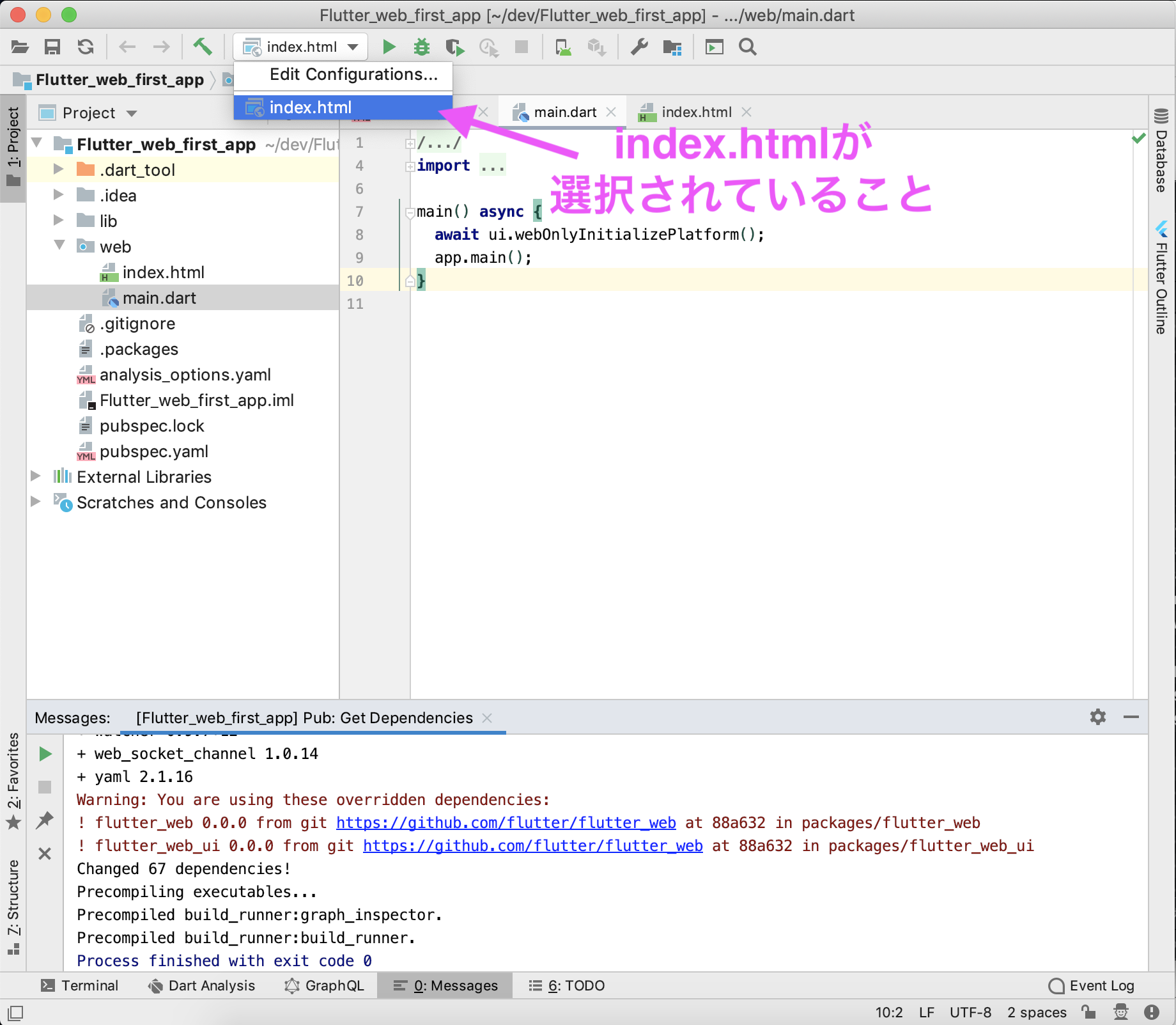Expand the .idea folder
The width and height of the screenshot is (1176, 1025).
click(59, 194)
